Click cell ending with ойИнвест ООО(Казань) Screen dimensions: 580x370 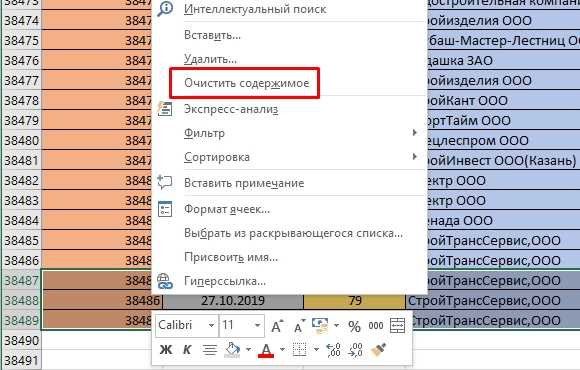coord(504,160)
